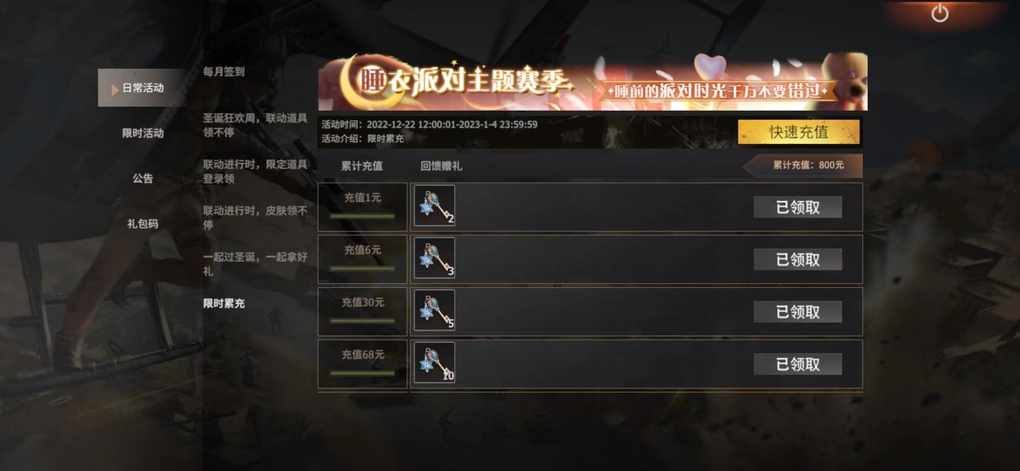Select 联动进行时，皮肤领不停 entry
The height and width of the screenshot is (471, 1020).
point(254,217)
